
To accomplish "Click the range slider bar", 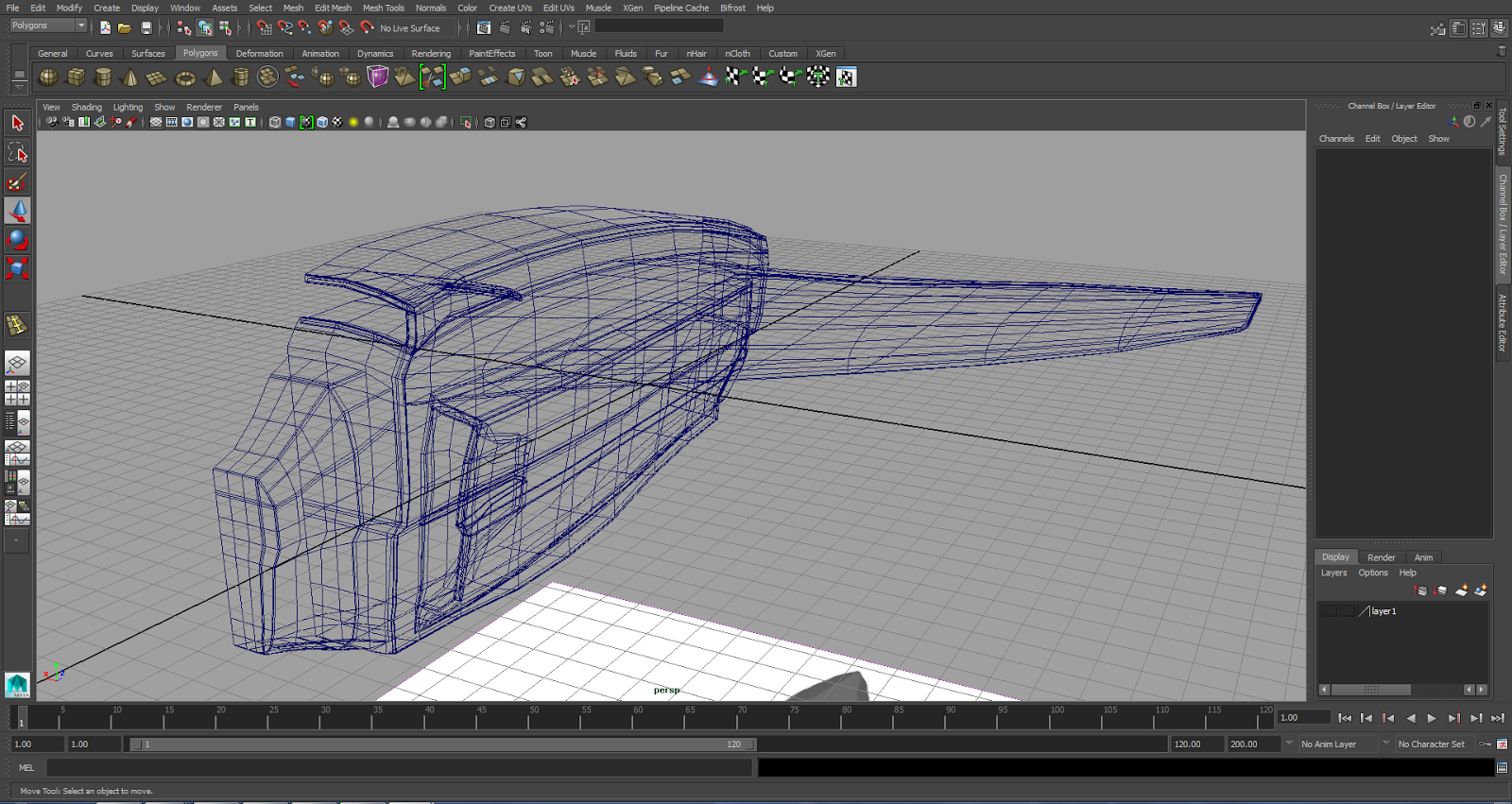I will click(x=442, y=744).
